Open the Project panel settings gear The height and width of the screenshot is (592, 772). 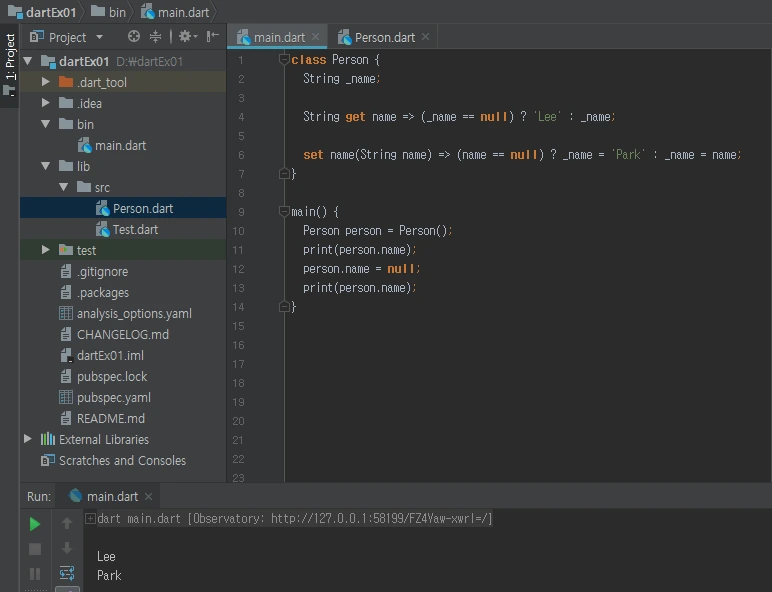coord(185,37)
